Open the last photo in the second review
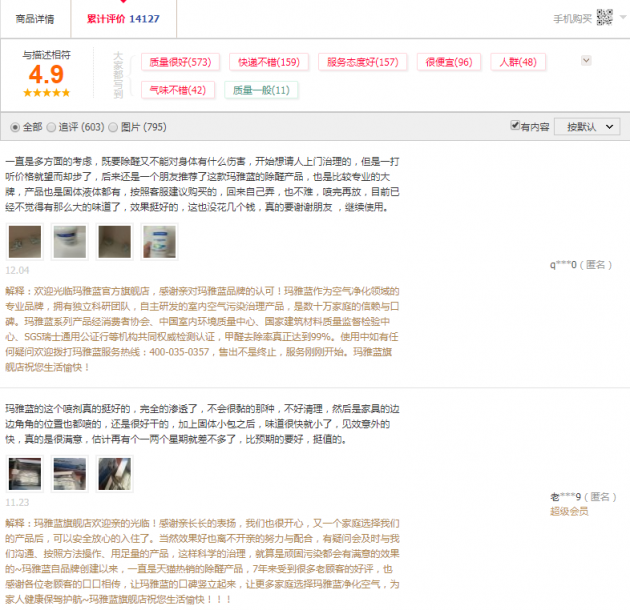This screenshot has height=610, width=630. [x=114, y=473]
